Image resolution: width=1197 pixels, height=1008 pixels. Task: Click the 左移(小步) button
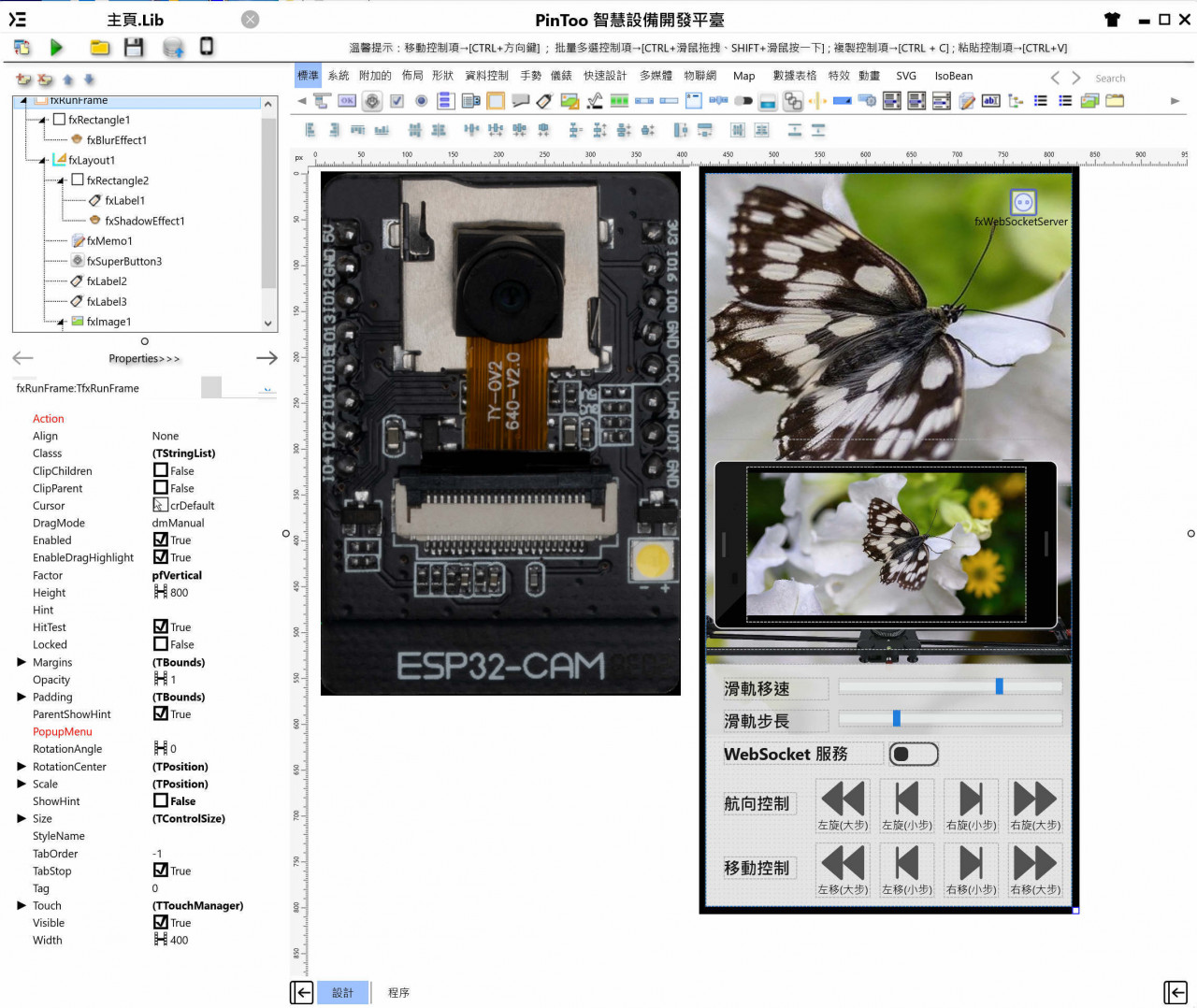pyautogui.click(x=907, y=870)
